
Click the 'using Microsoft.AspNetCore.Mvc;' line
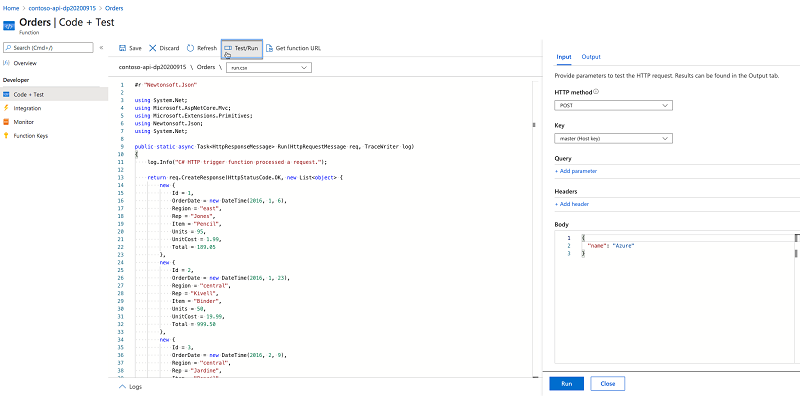(183, 108)
